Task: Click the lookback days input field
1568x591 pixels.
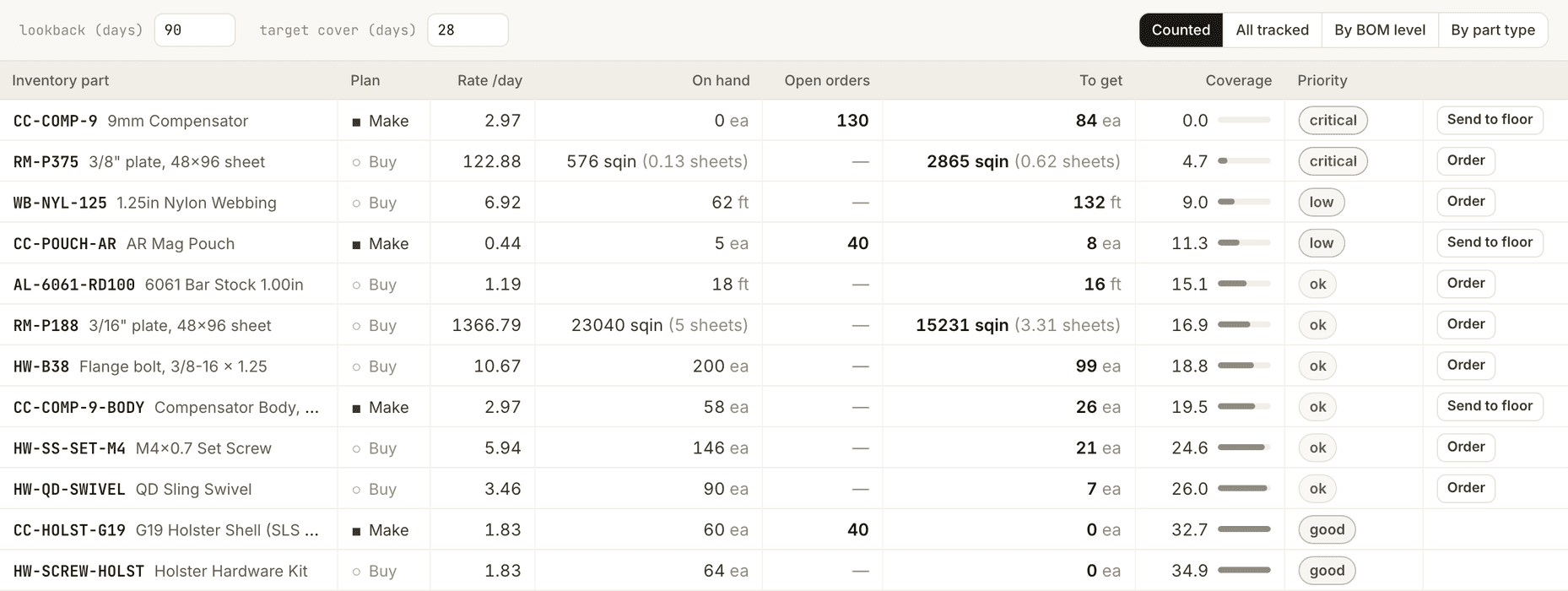Action: (x=195, y=30)
